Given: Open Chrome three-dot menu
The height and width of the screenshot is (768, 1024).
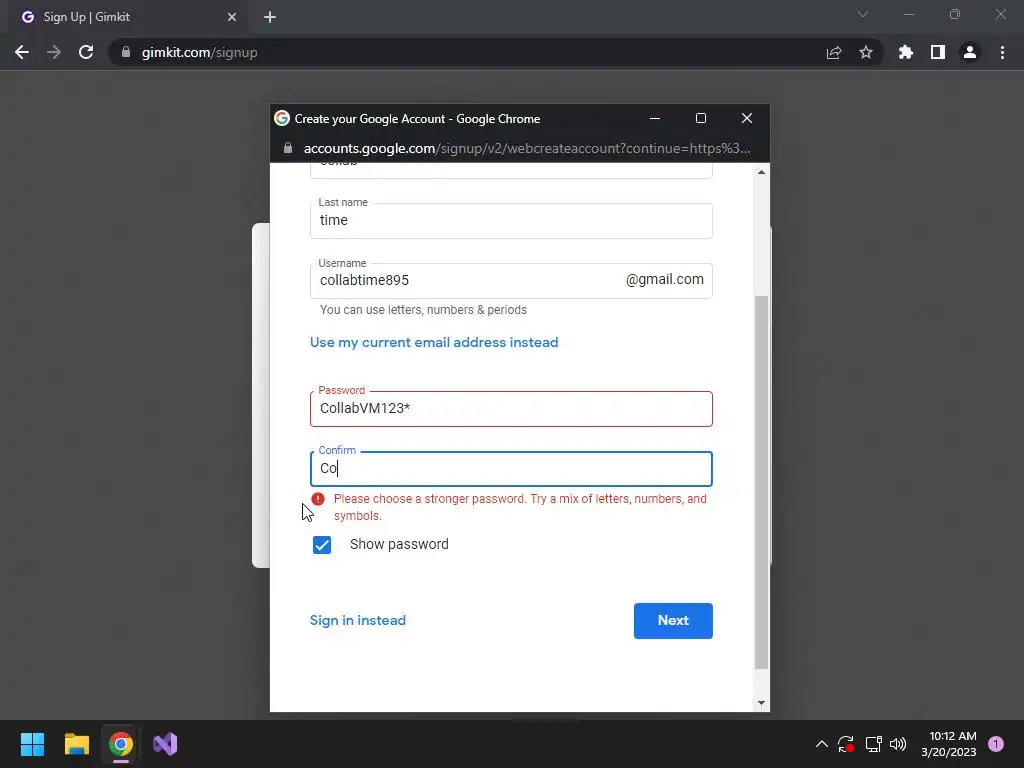Looking at the screenshot, I should click(1002, 52).
